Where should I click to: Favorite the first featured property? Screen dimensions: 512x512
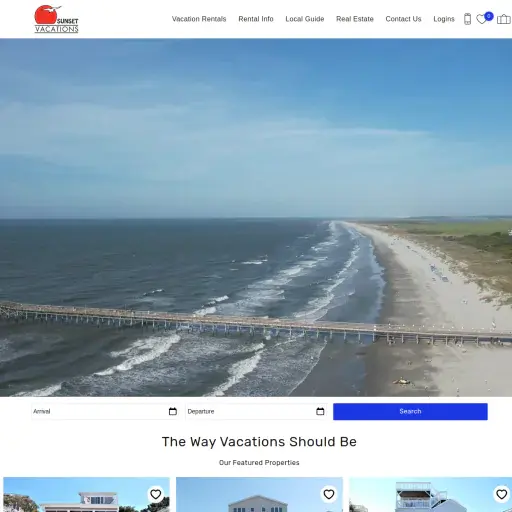pyautogui.click(x=156, y=494)
